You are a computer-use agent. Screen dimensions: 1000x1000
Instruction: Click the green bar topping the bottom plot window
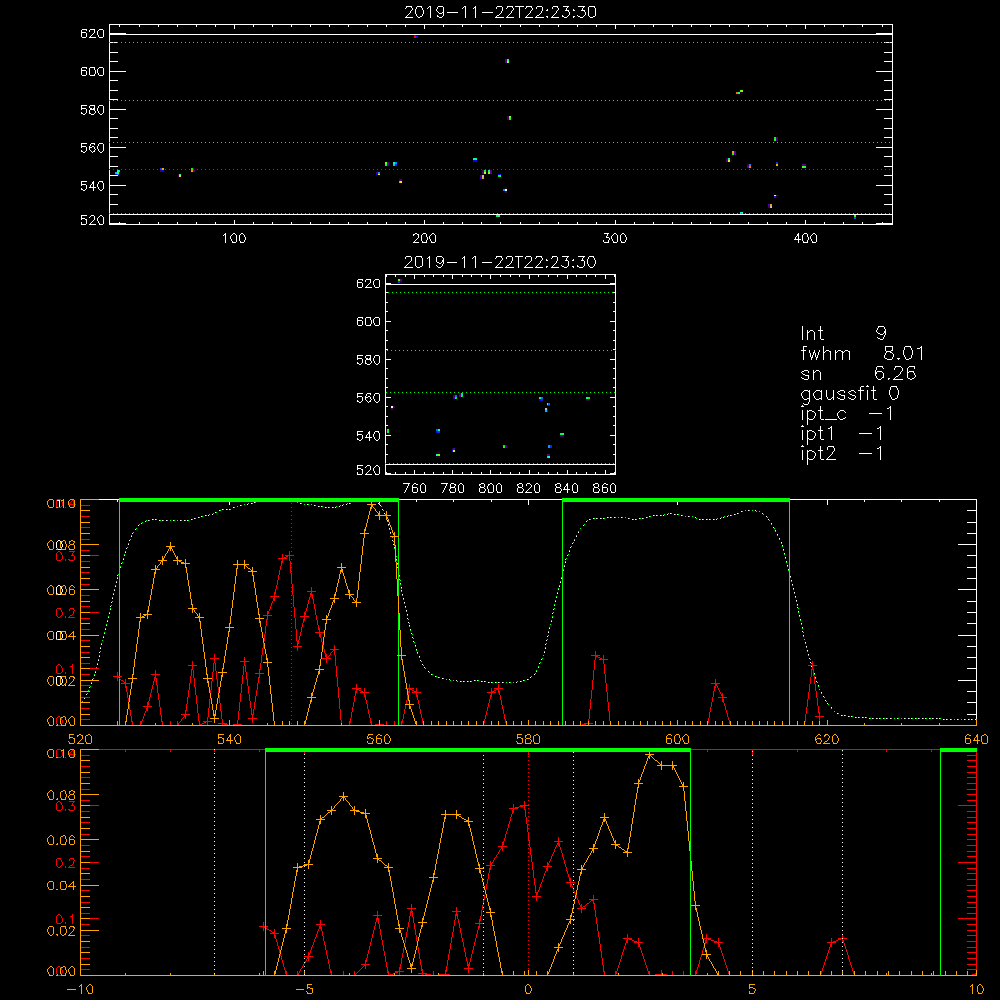coord(478,750)
